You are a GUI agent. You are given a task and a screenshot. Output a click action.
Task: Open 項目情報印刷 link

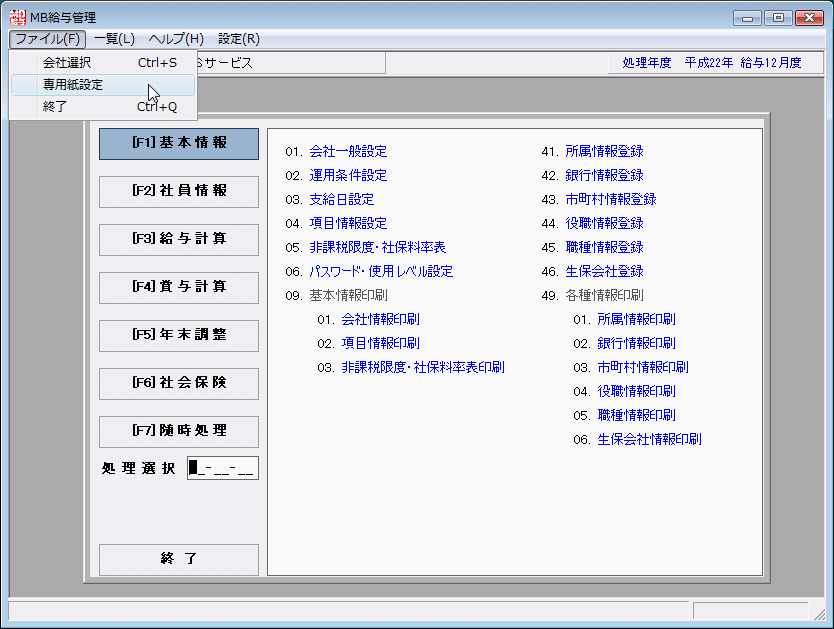click(380, 343)
